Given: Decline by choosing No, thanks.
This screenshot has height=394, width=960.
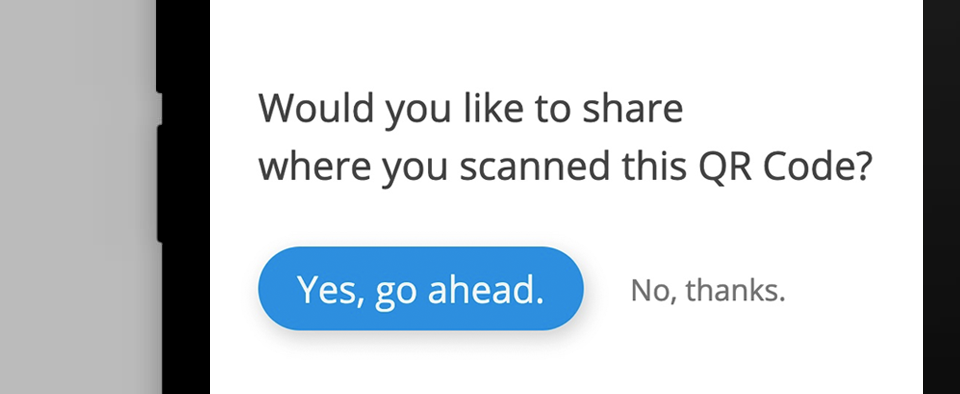Looking at the screenshot, I should [708, 291].
